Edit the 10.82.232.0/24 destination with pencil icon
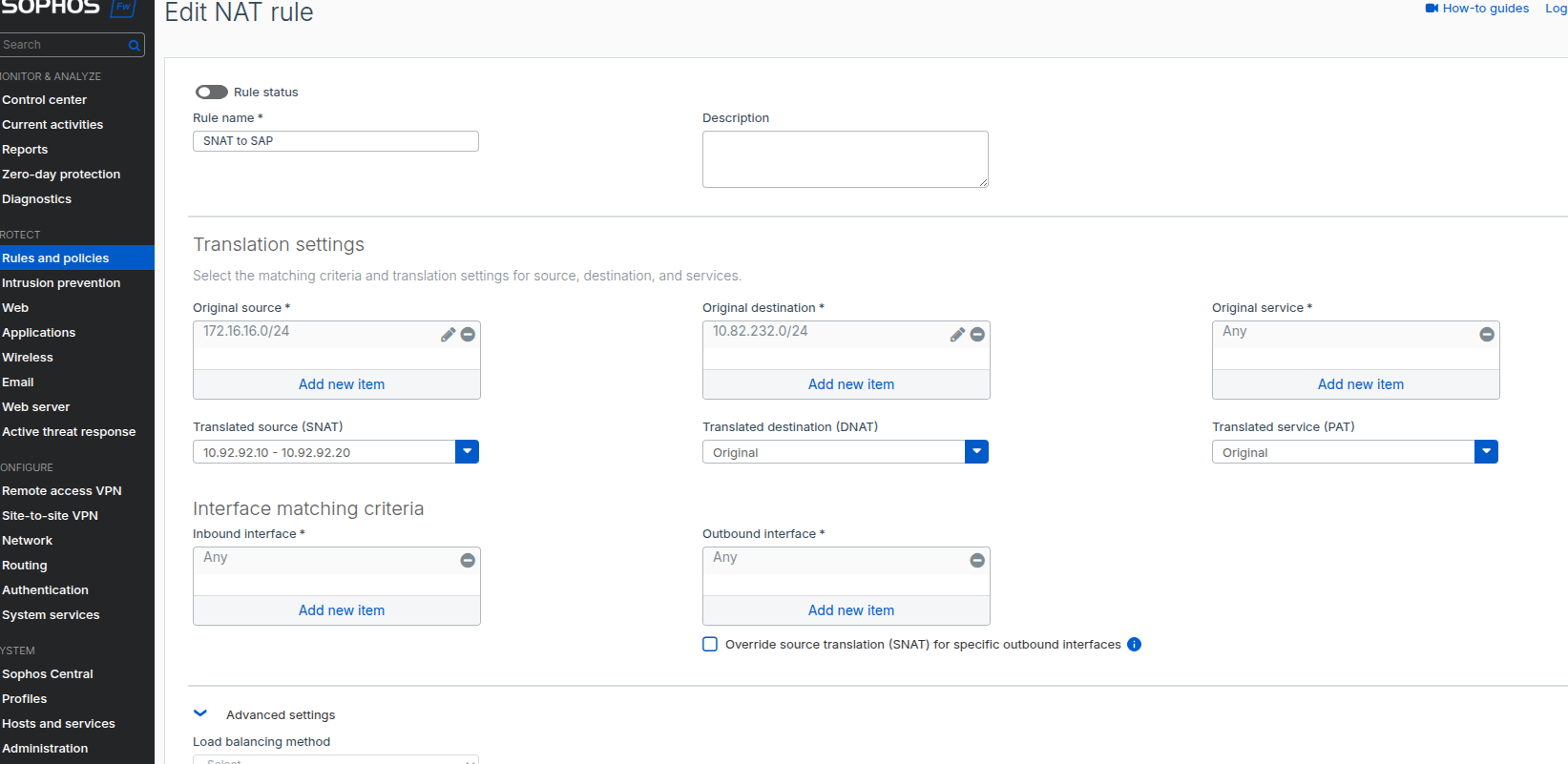 point(957,335)
